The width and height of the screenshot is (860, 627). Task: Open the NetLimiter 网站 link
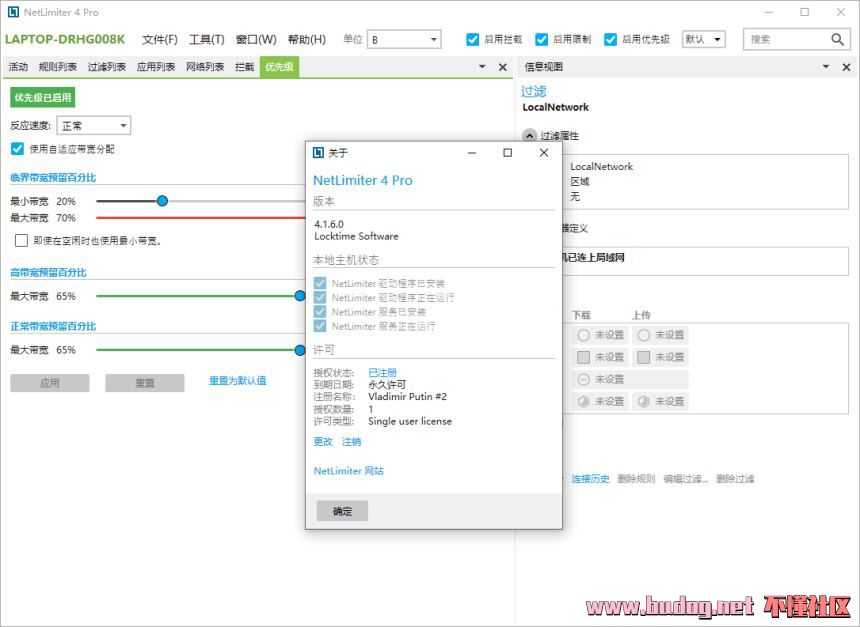[349, 471]
